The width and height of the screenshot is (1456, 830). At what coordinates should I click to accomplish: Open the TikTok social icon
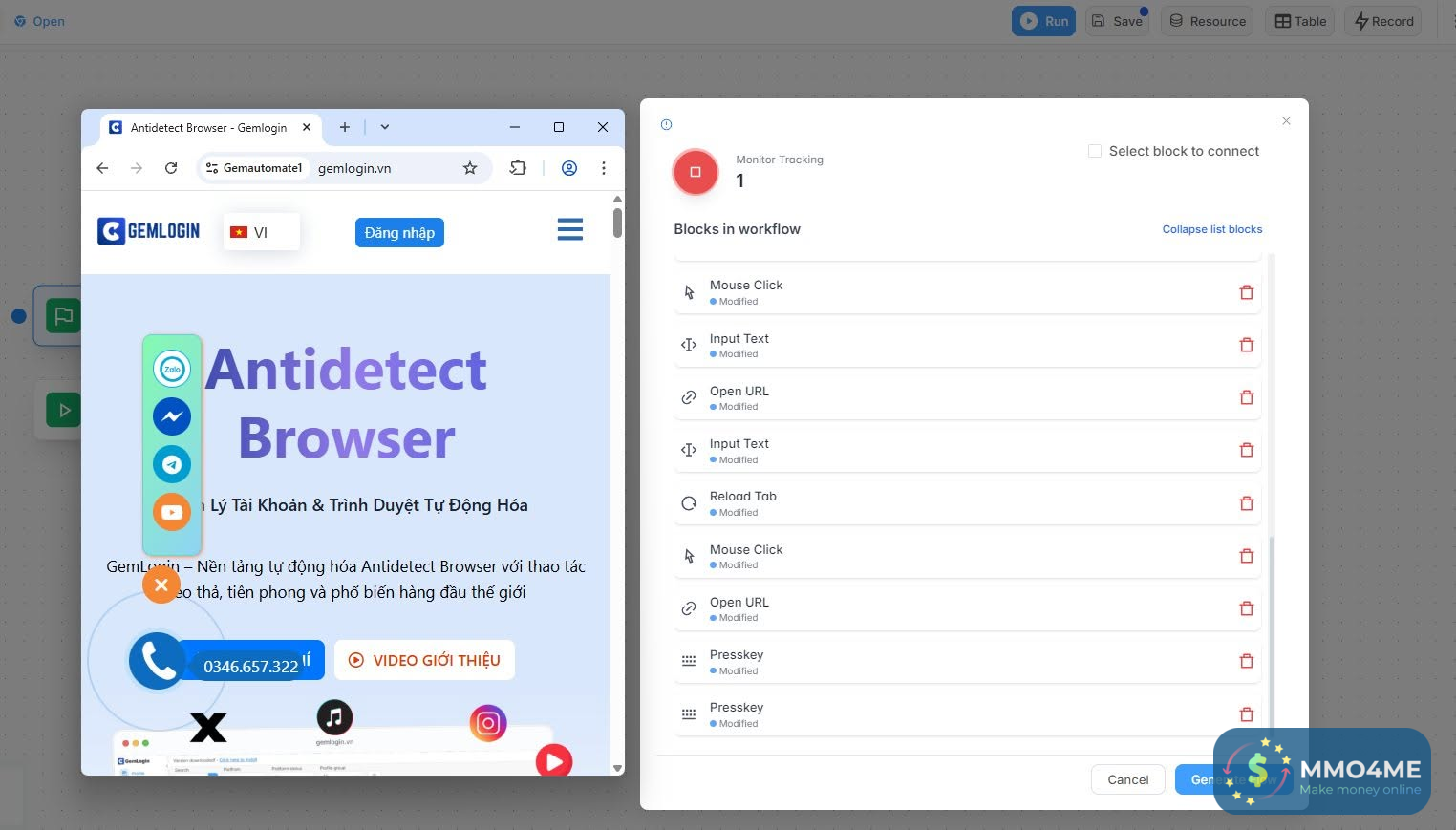click(x=334, y=716)
